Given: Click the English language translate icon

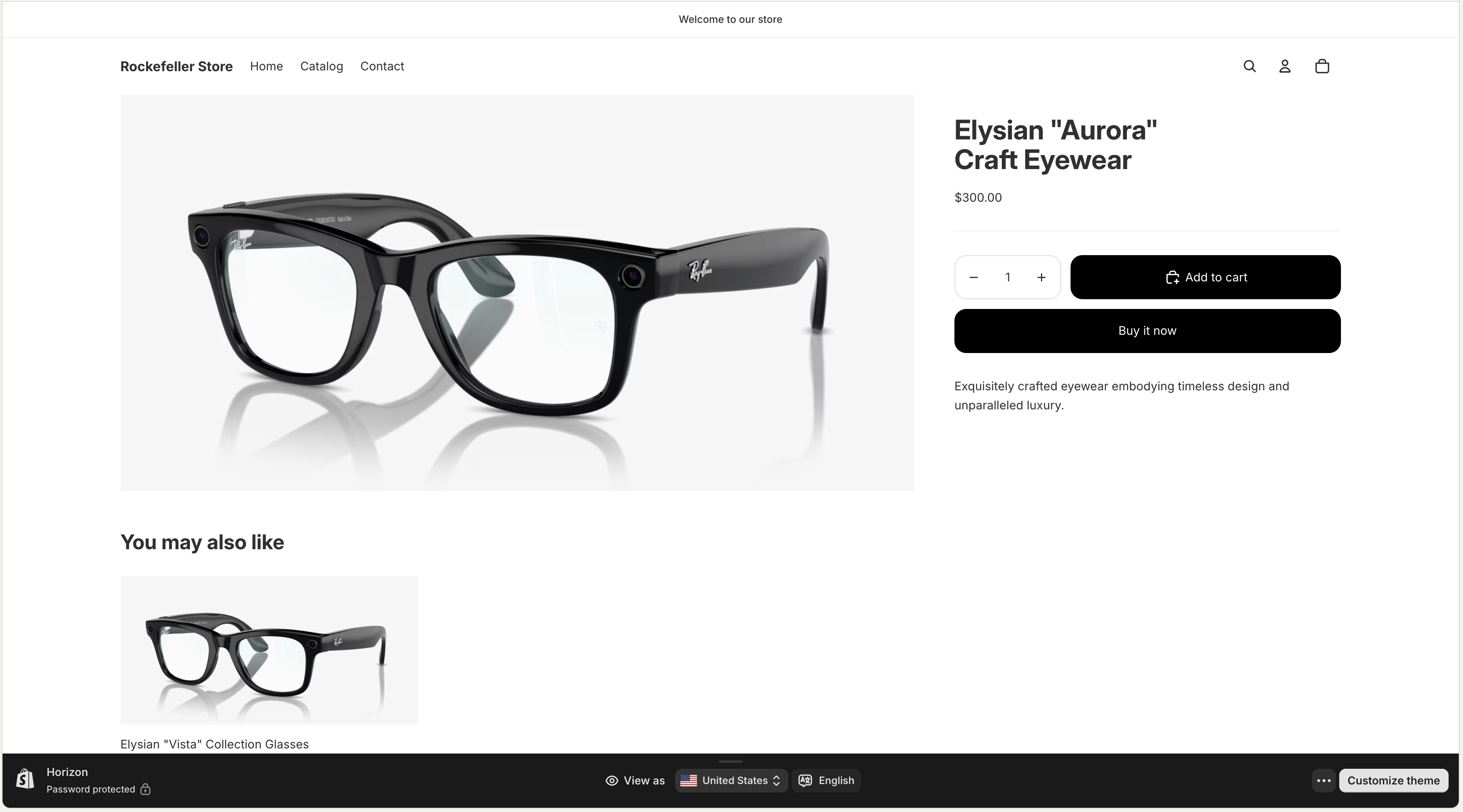Looking at the screenshot, I should pos(805,780).
